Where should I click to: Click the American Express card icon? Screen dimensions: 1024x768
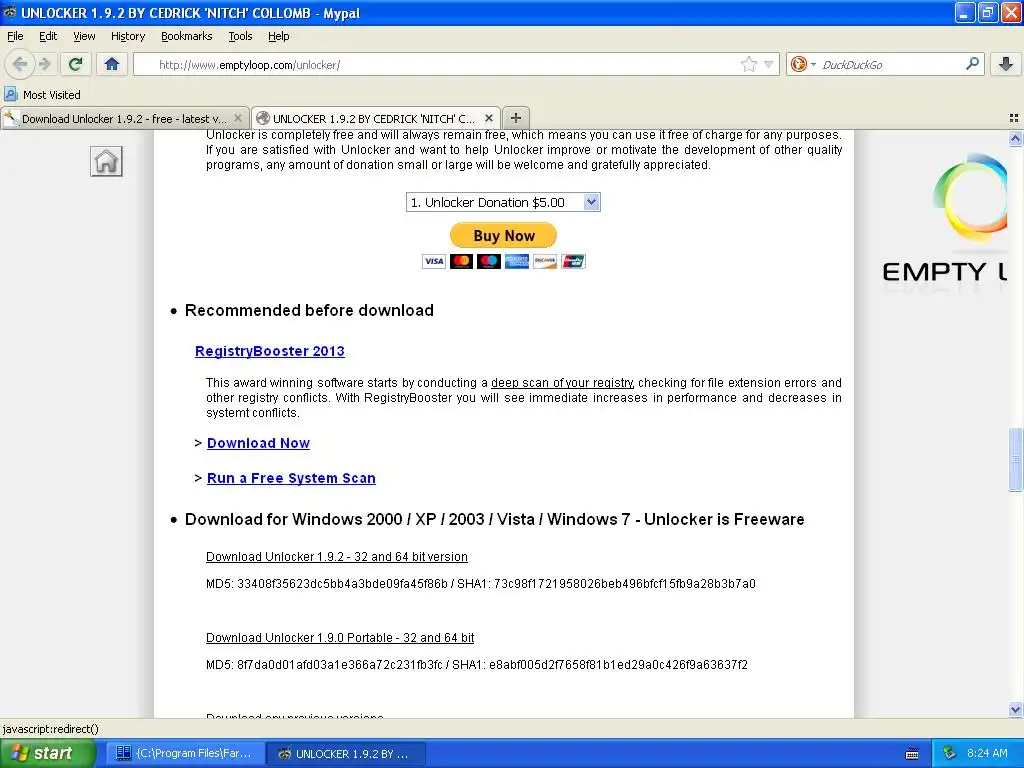[517, 262]
